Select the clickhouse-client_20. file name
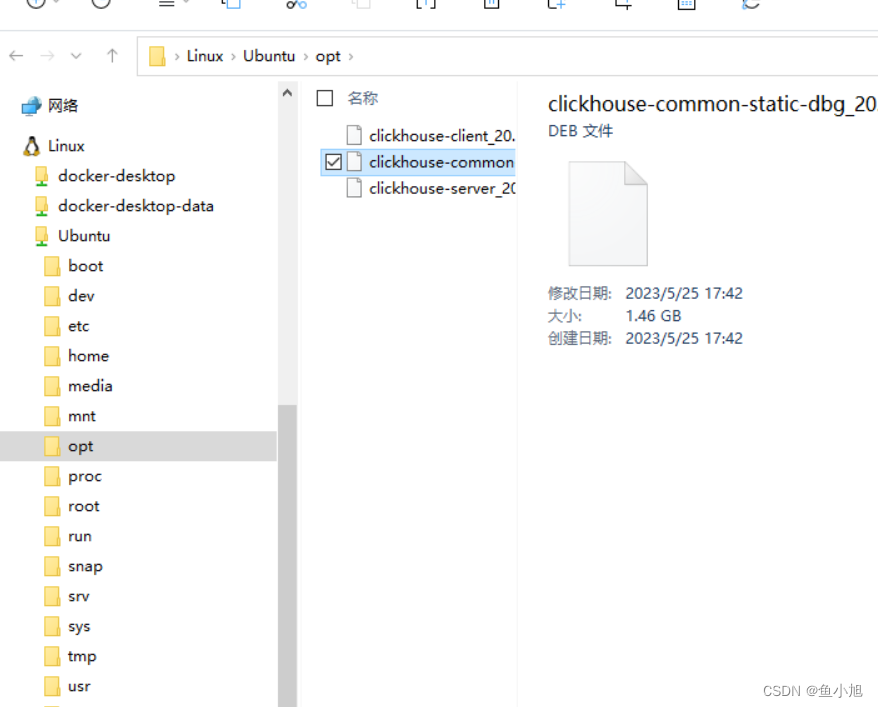Viewport: 878px width, 707px height. pyautogui.click(x=442, y=135)
